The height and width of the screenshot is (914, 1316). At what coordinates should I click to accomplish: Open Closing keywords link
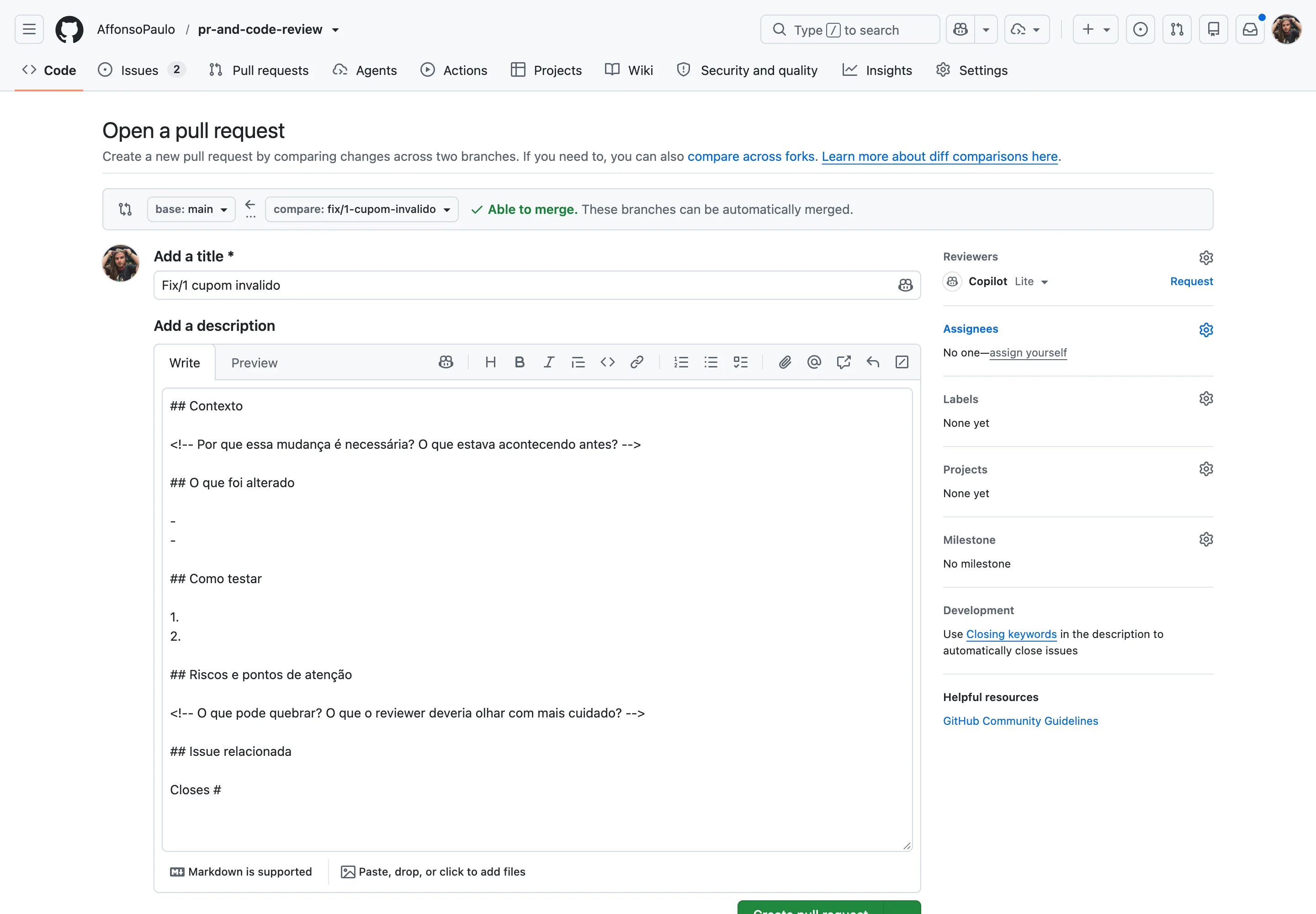(1011, 634)
